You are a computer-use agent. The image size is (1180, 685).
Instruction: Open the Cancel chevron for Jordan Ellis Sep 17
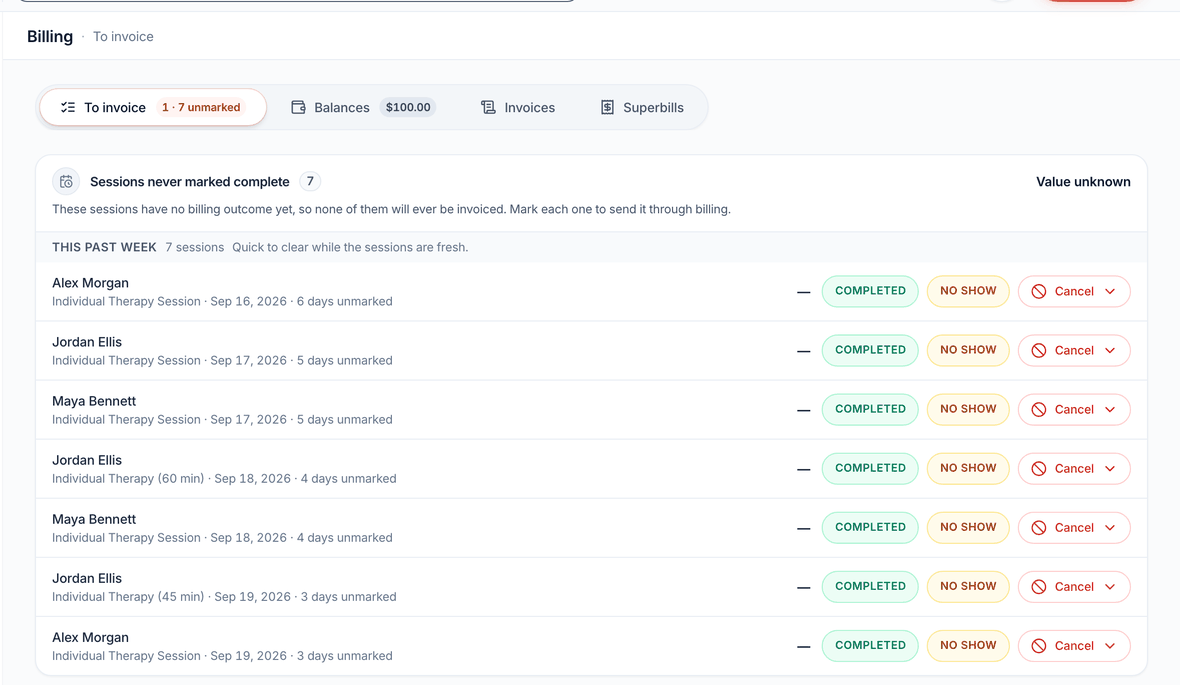tap(1110, 351)
